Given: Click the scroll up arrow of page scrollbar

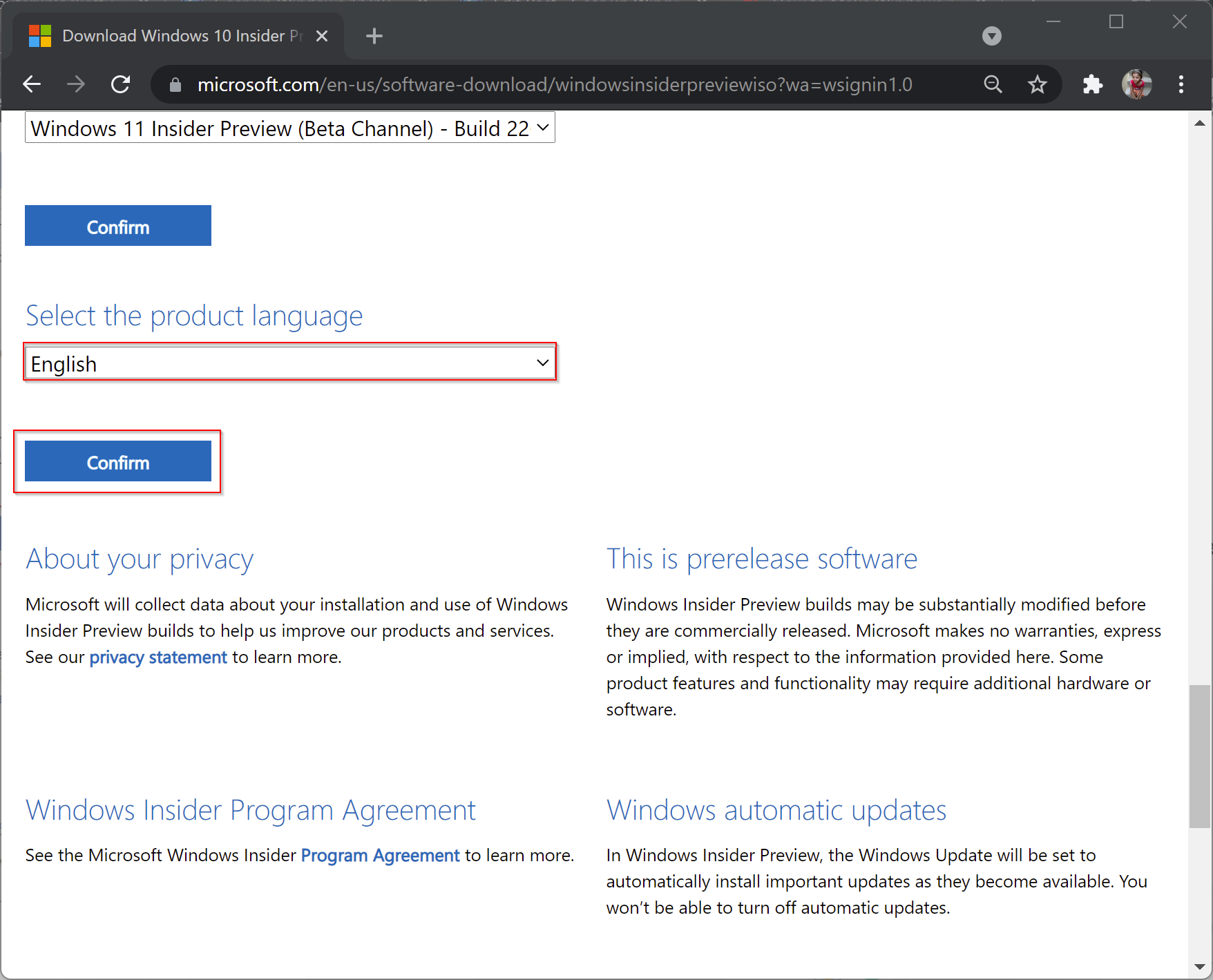Looking at the screenshot, I should (x=1200, y=123).
